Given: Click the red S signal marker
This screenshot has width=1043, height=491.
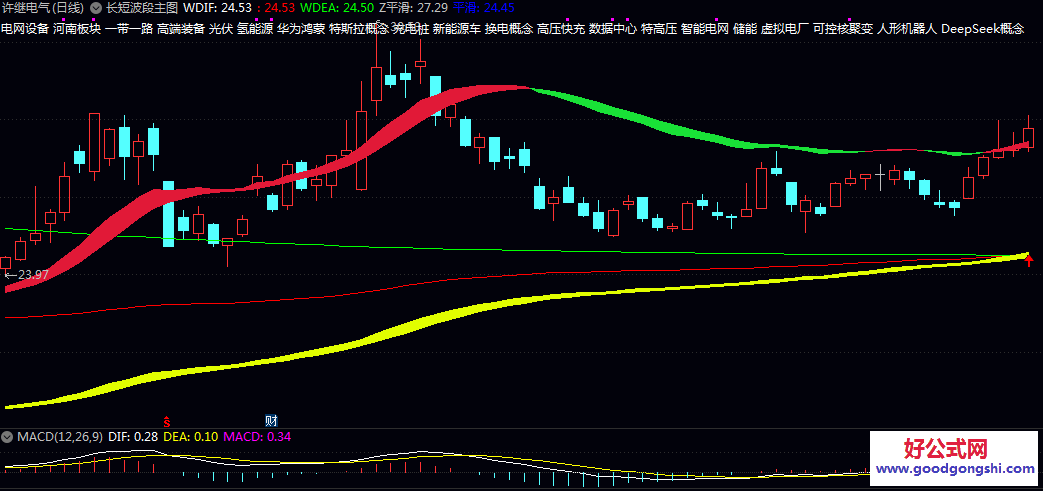Looking at the screenshot, I should click(168, 420).
